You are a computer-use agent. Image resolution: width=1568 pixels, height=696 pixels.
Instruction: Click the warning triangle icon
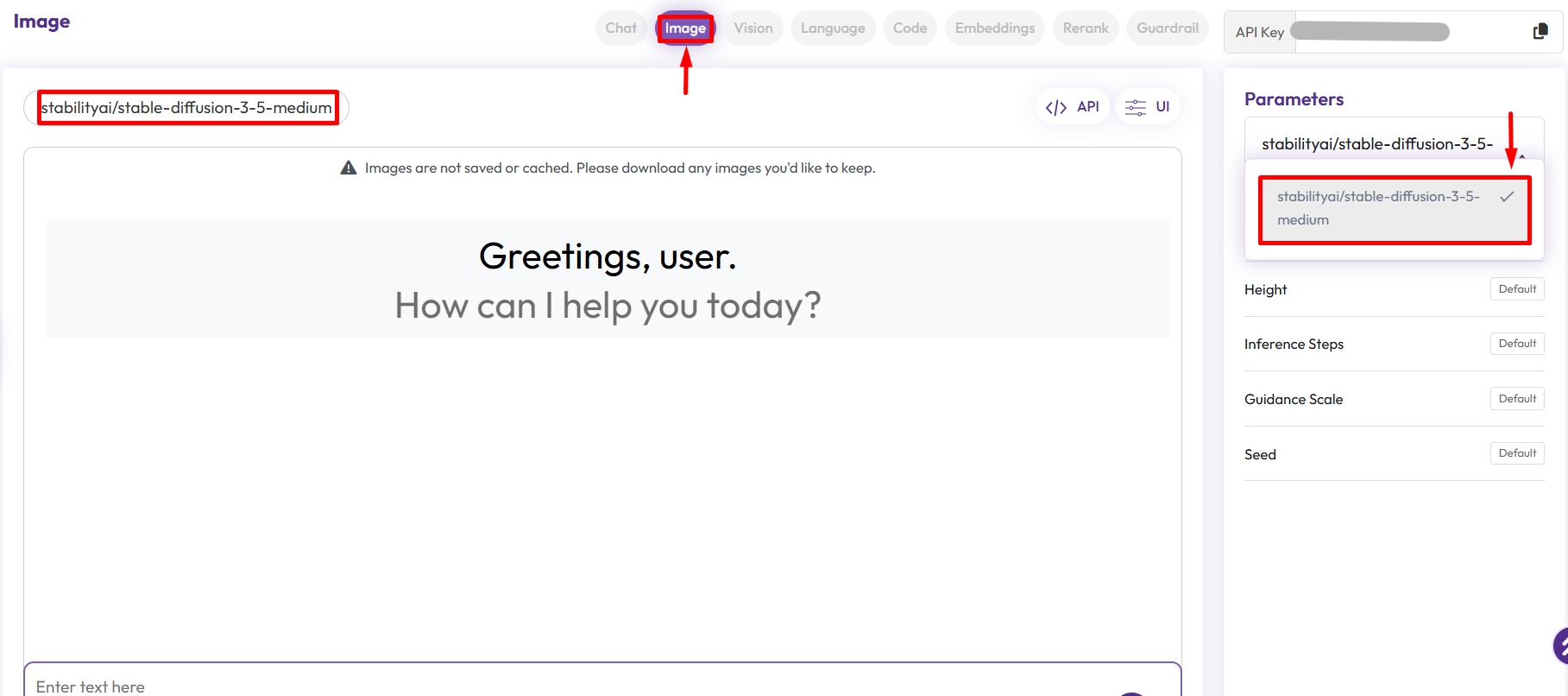click(349, 168)
